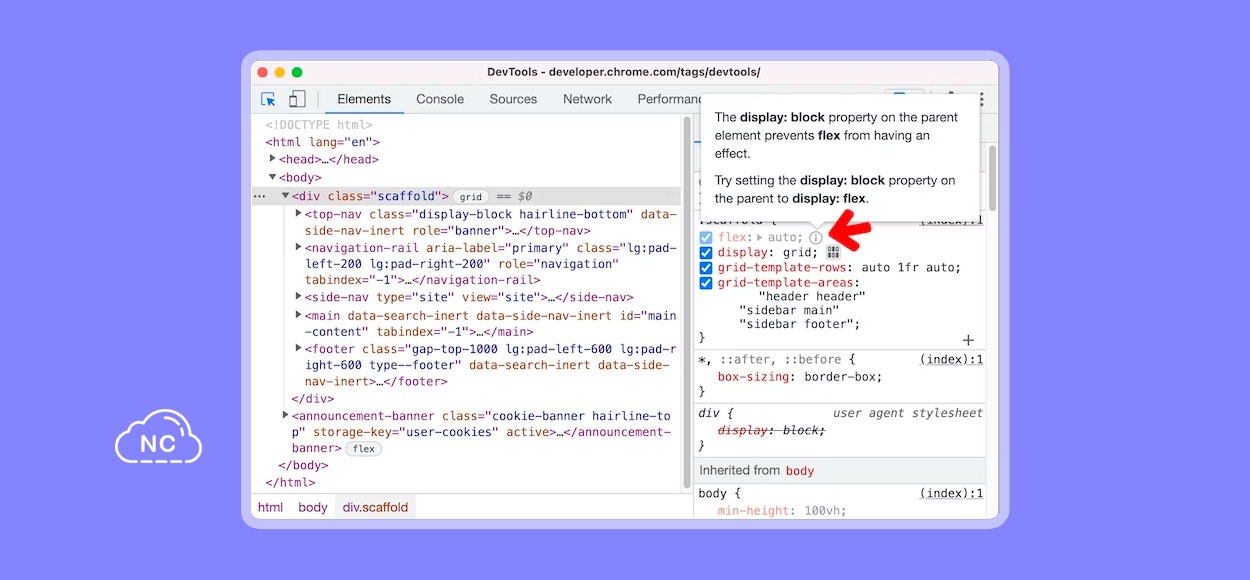Click the grid badge on div.scaffold
Image resolution: width=1250 pixels, height=580 pixels.
click(471, 197)
